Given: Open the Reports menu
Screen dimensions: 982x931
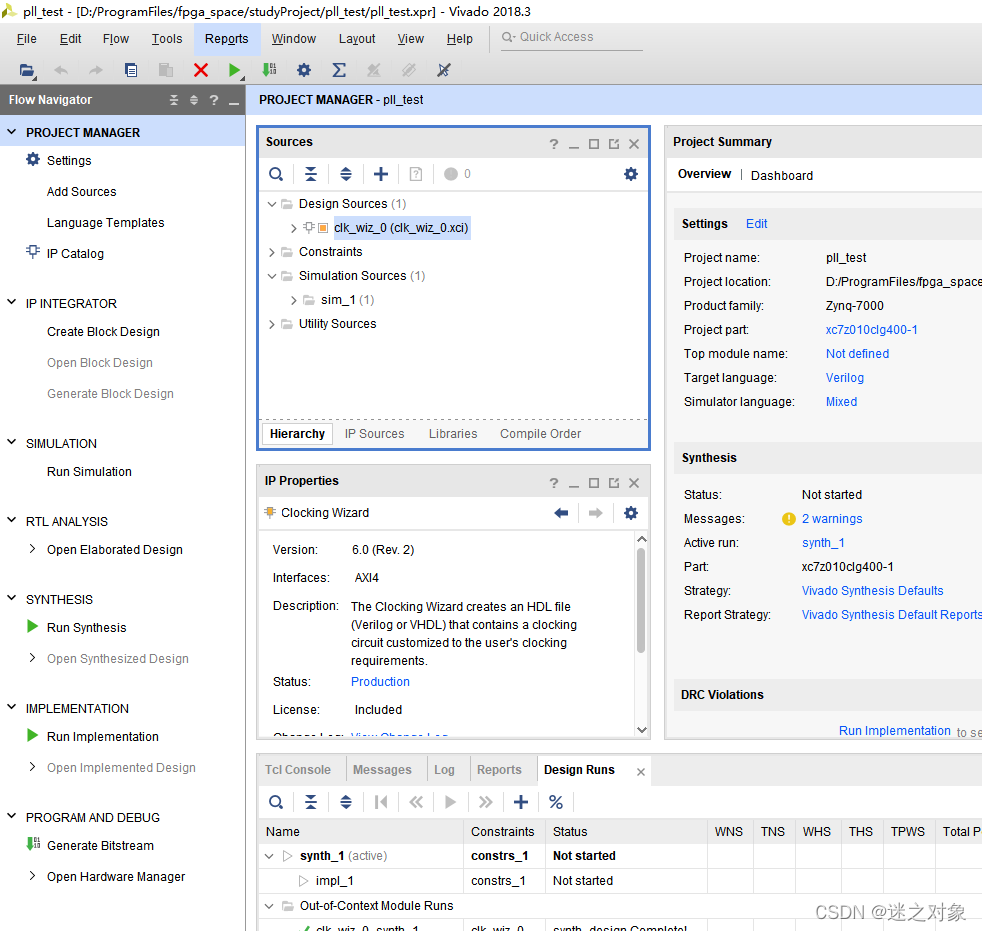Looking at the screenshot, I should (x=227, y=39).
